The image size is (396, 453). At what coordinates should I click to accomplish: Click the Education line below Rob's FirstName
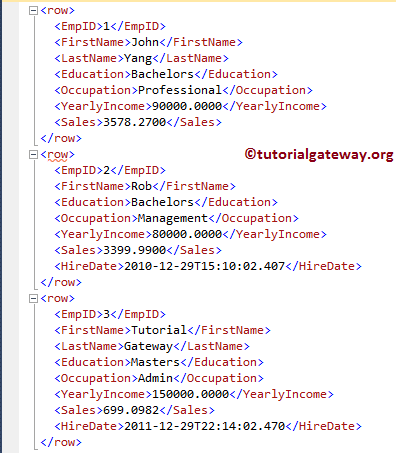coord(166,202)
